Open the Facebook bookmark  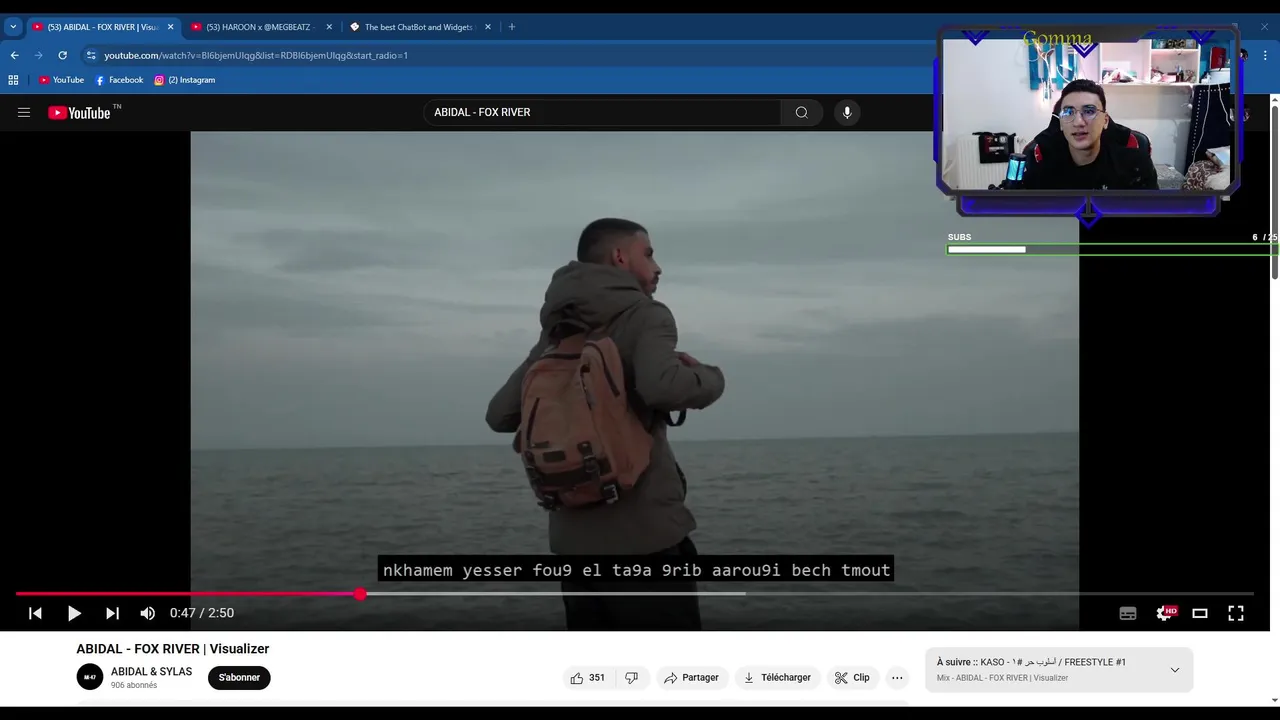[119, 80]
